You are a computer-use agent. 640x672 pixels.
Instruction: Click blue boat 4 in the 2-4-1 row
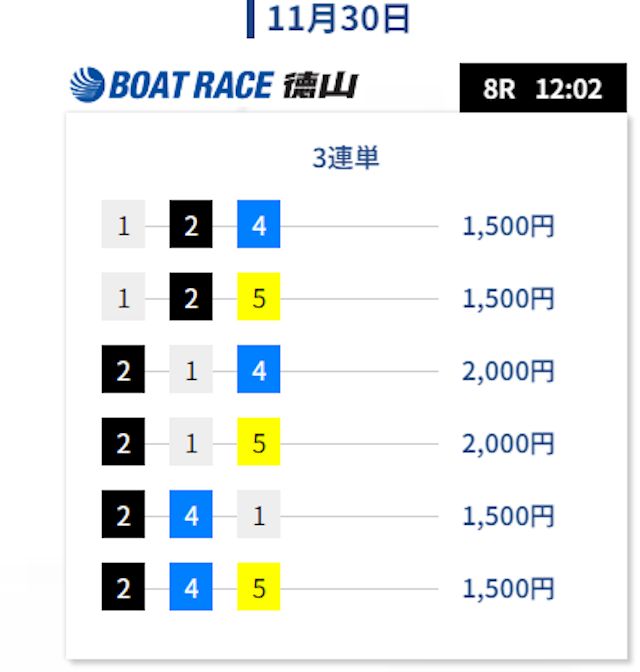pos(191,514)
